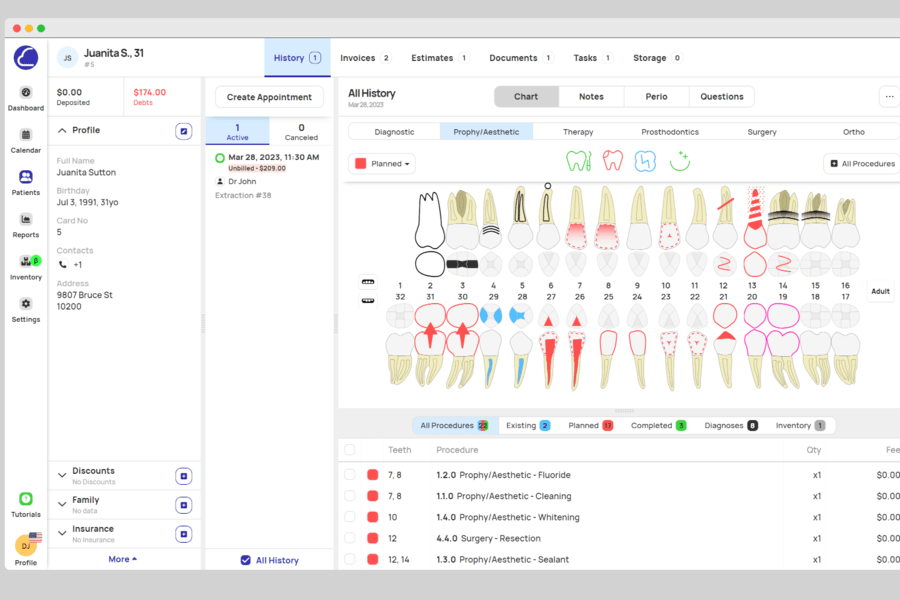This screenshot has height=600, width=900.
Task: Click the blue tooth chart icon
Action: pyautogui.click(x=644, y=160)
